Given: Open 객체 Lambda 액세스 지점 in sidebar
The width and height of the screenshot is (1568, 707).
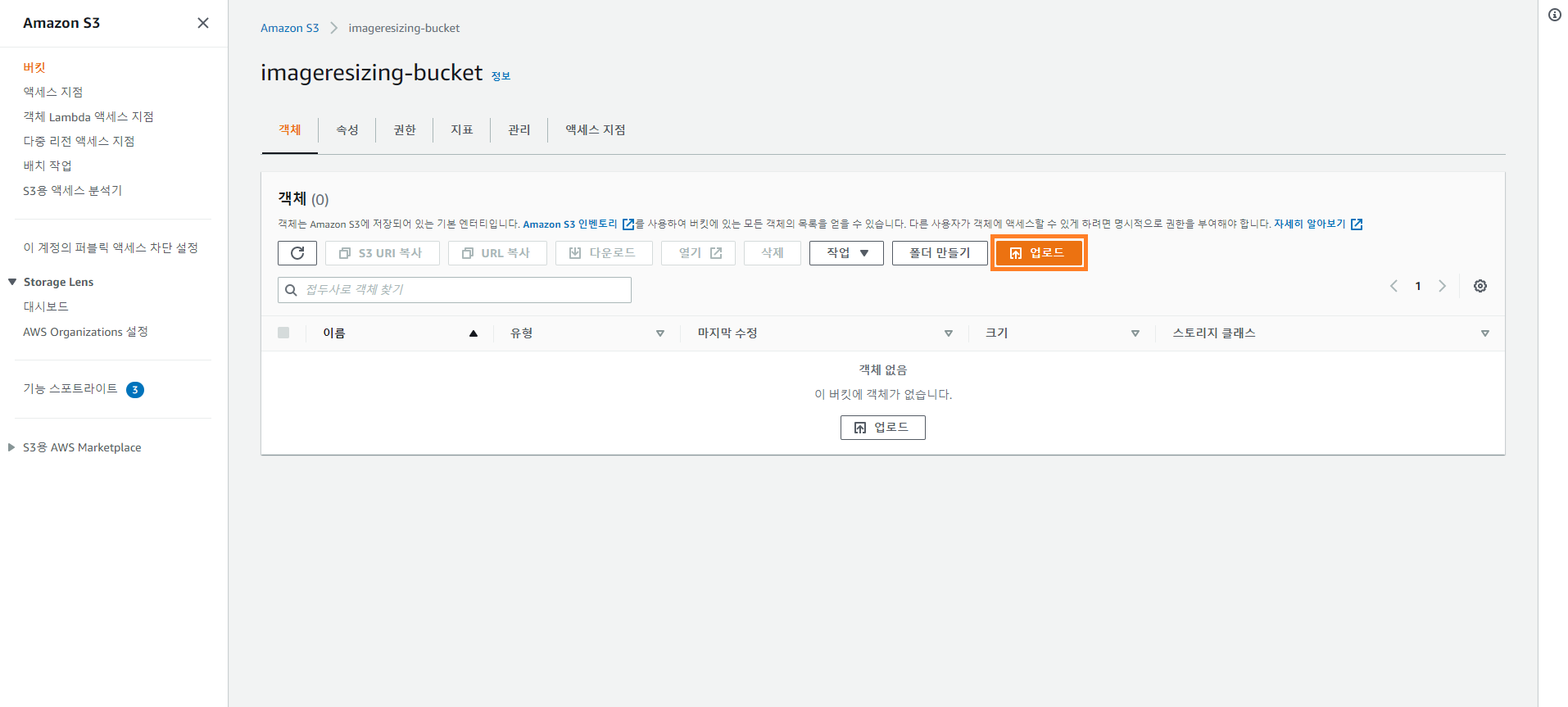Looking at the screenshot, I should tap(88, 116).
